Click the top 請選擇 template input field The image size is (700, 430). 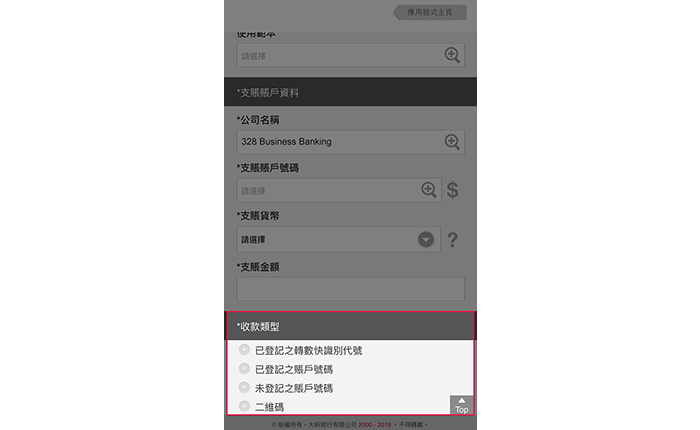pyautogui.click(x=350, y=55)
